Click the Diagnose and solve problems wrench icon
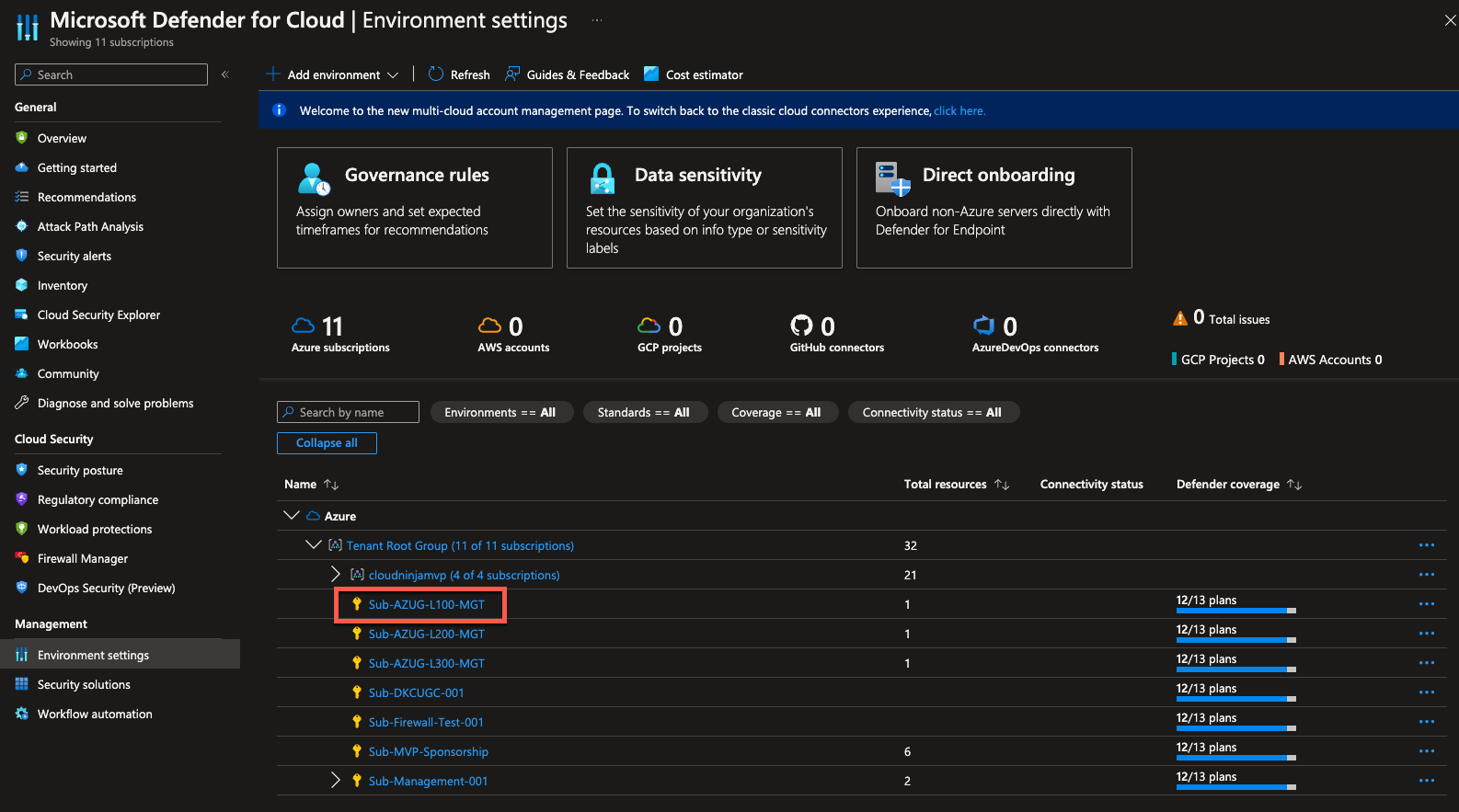The height and width of the screenshot is (812, 1459). [22, 403]
